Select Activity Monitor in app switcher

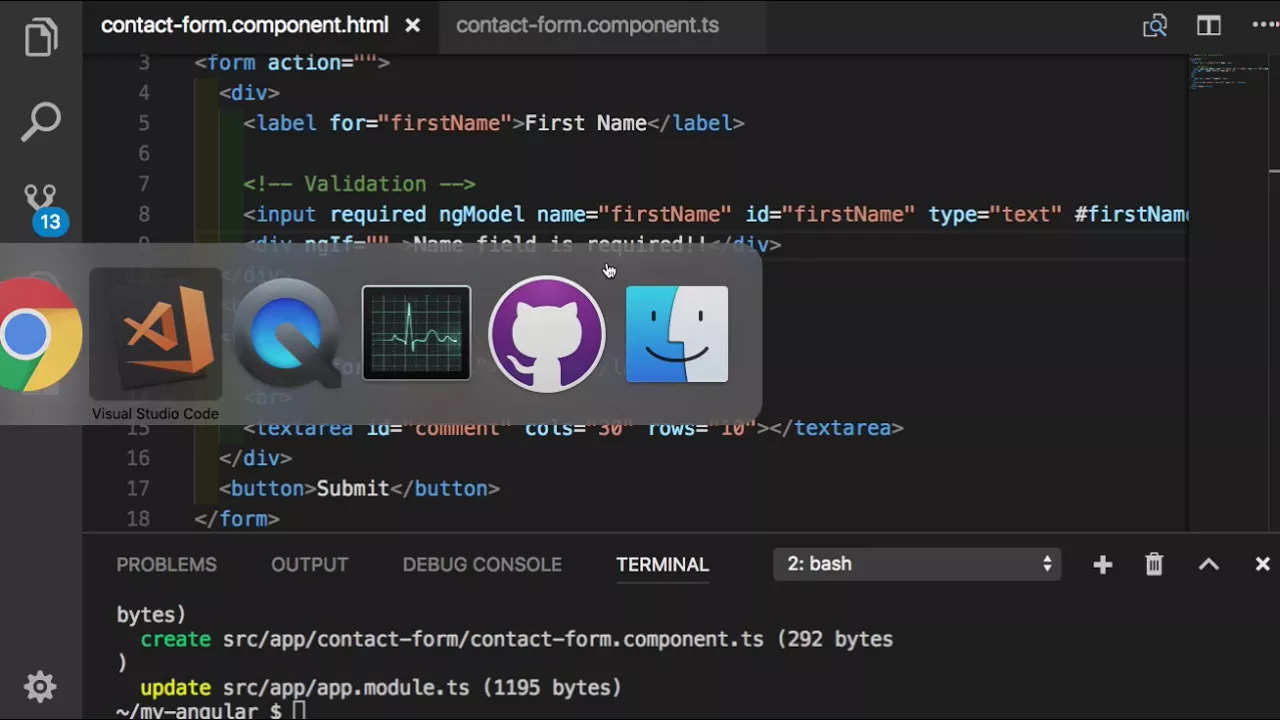click(x=416, y=333)
